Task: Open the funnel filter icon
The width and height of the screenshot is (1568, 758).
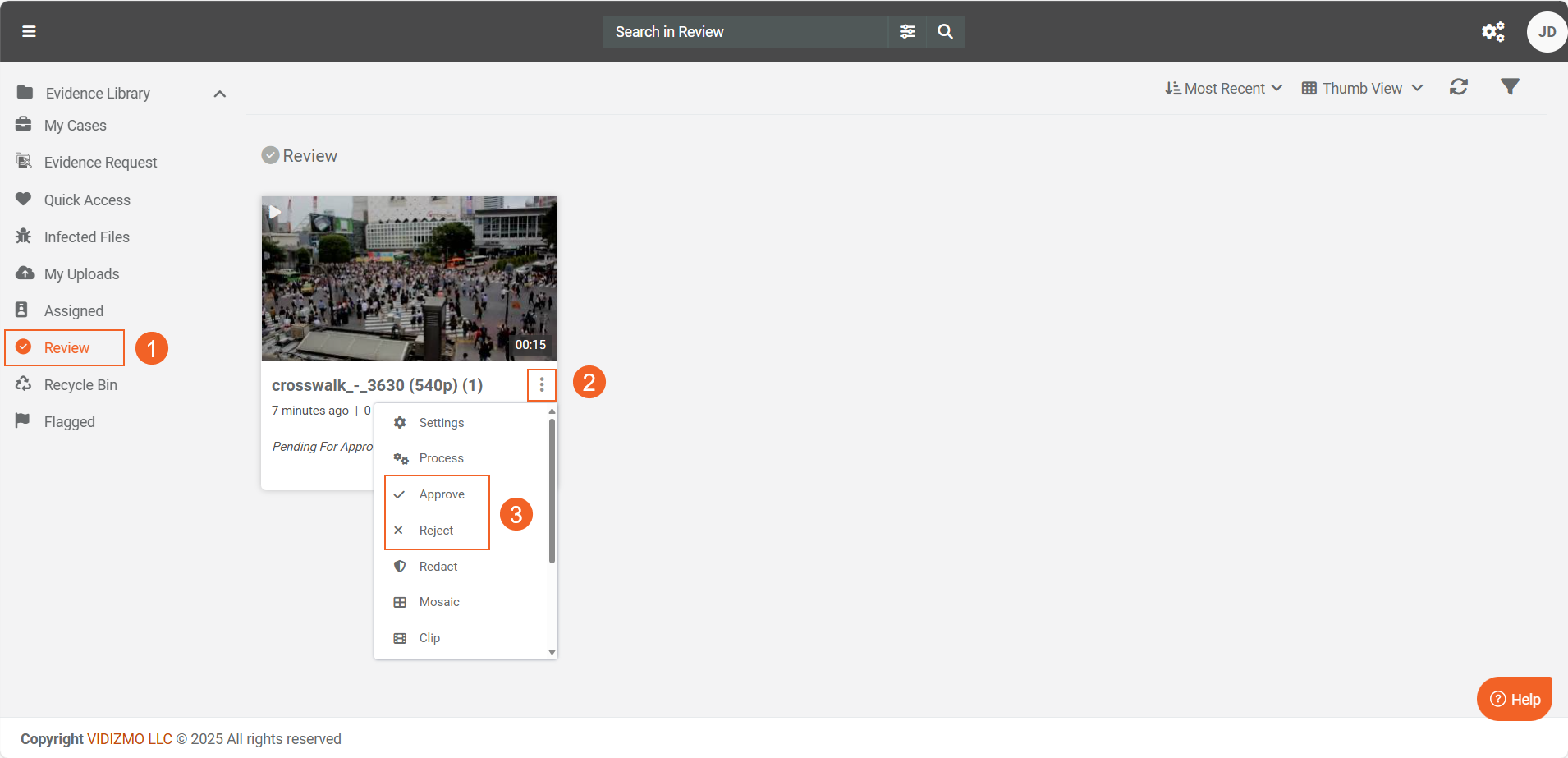Action: pyautogui.click(x=1509, y=87)
